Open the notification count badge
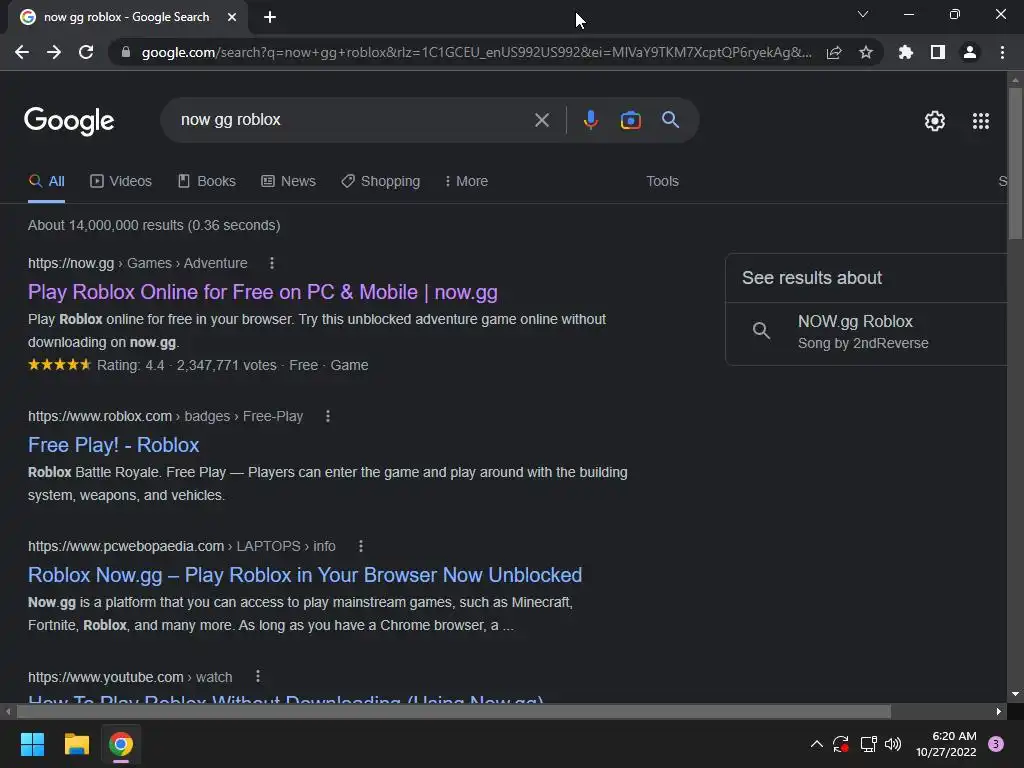 click(x=996, y=744)
